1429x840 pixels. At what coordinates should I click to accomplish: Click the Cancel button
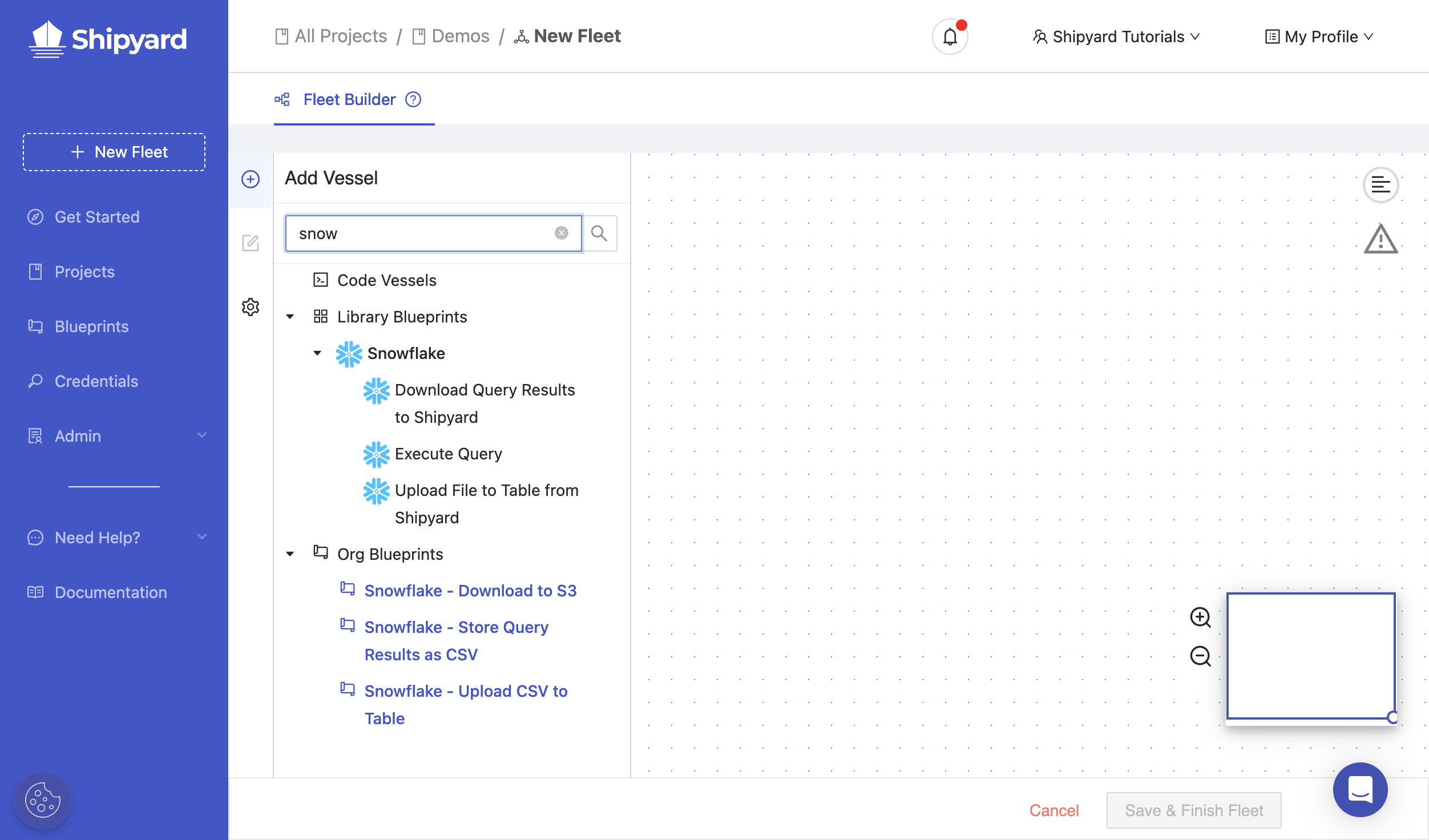(x=1054, y=810)
